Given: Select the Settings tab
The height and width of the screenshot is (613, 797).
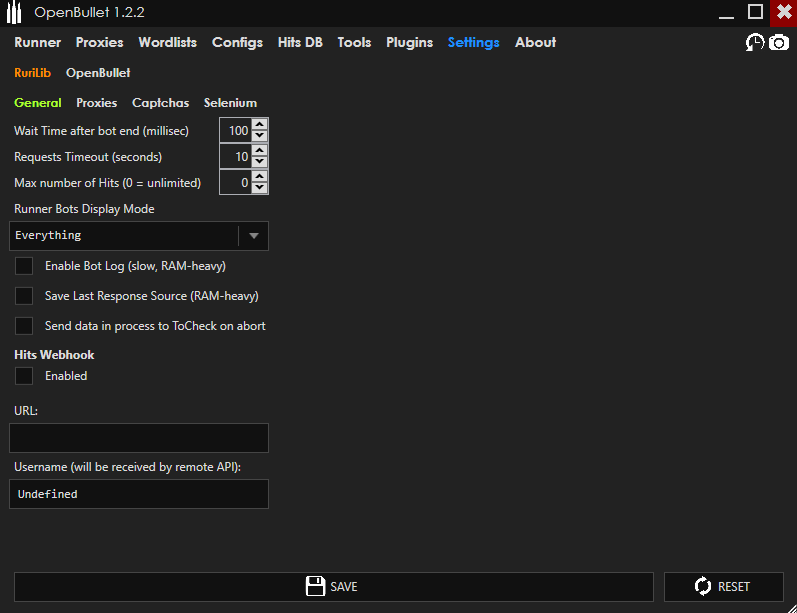Looking at the screenshot, I should (474, 43).
